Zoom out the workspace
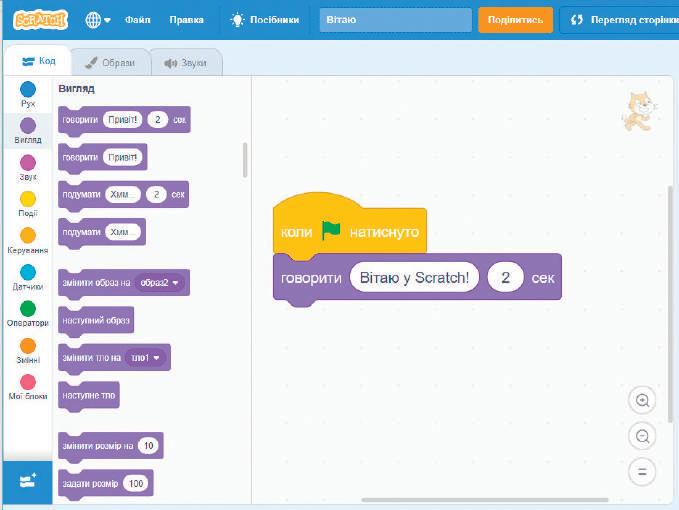The width and height of the screenshot is (679, 510). [642, 436]
